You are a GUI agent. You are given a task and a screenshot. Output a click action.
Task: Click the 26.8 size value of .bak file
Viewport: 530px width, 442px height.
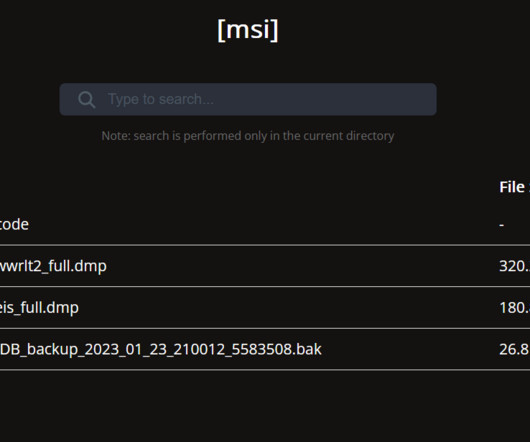click(514, 349)
